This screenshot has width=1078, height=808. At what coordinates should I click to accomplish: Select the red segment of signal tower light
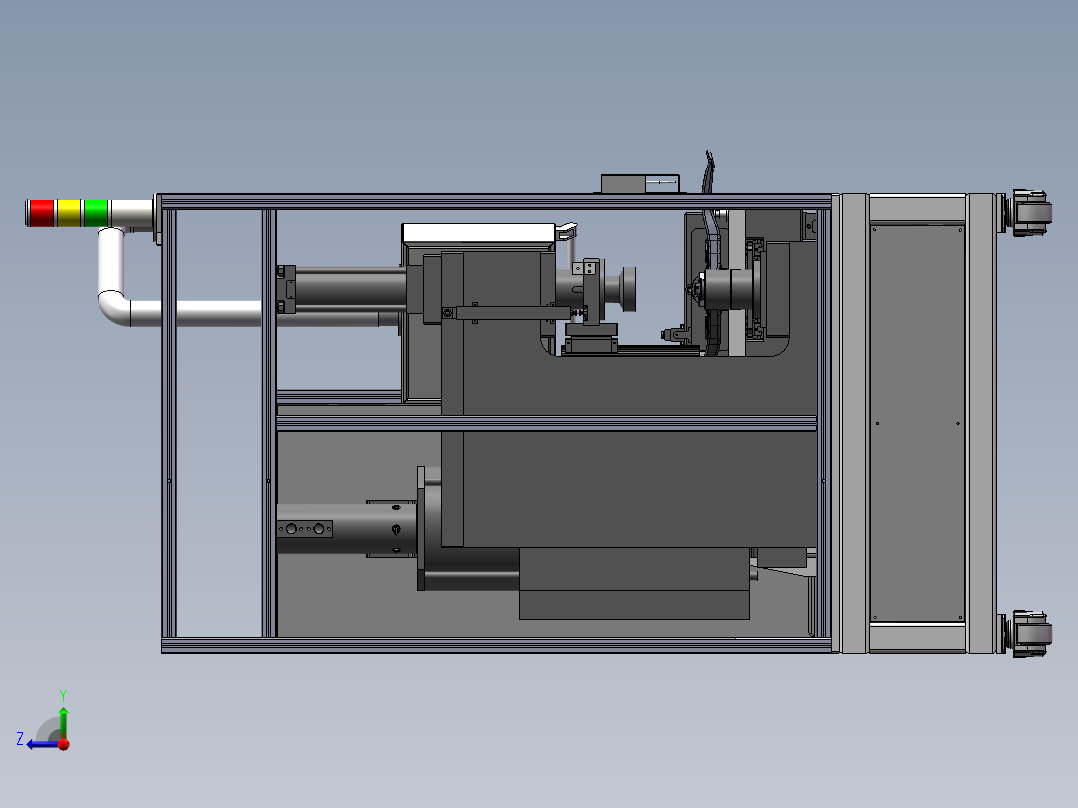pyautogui.click(x=42, y=212)
